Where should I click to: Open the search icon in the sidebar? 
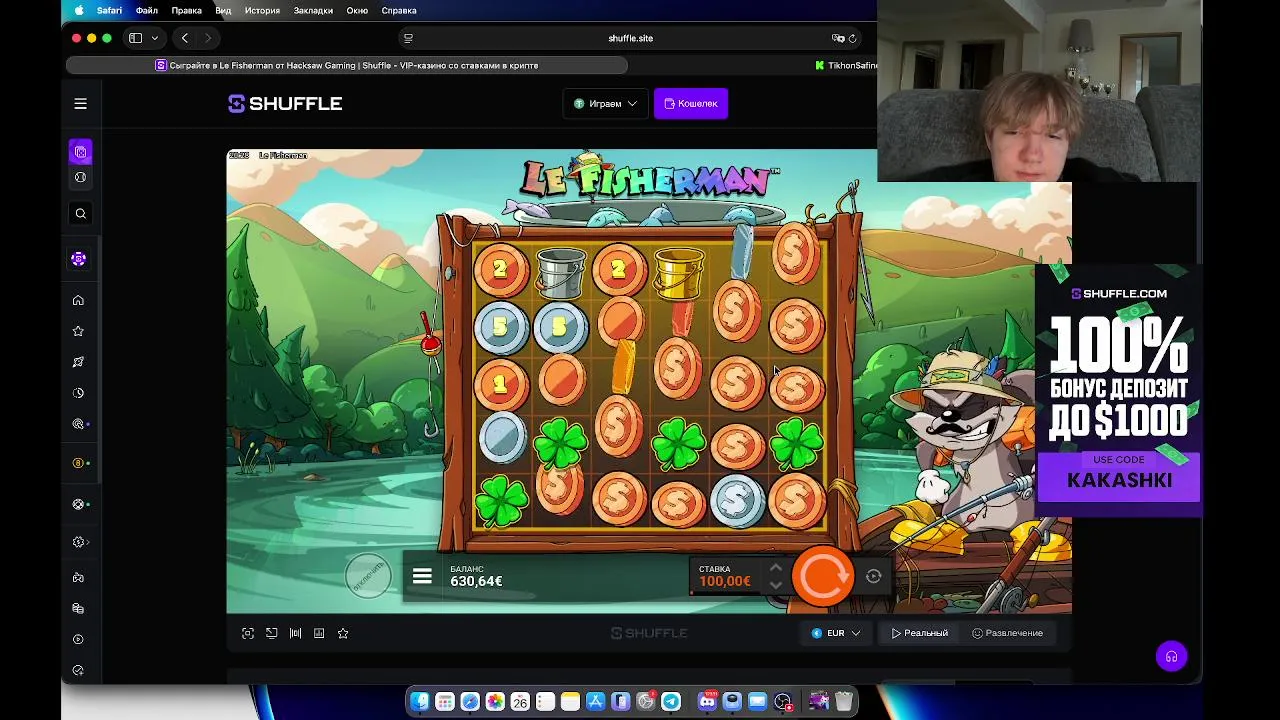81,214
